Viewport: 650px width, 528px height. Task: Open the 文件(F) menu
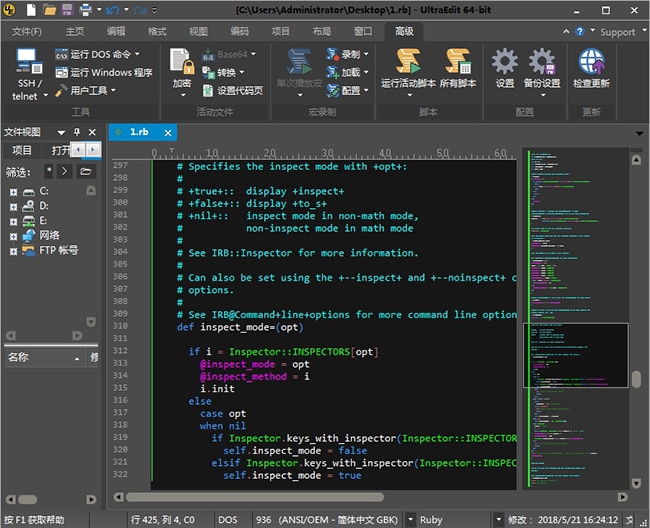[27, 31]
